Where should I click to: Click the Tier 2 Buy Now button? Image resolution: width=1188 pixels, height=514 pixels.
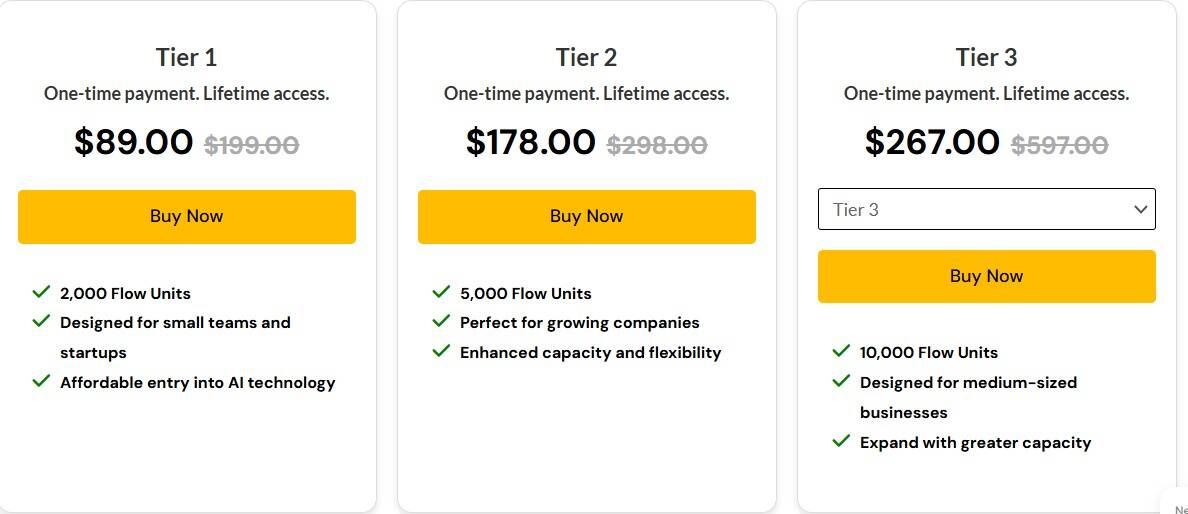[x=587, y=216]
